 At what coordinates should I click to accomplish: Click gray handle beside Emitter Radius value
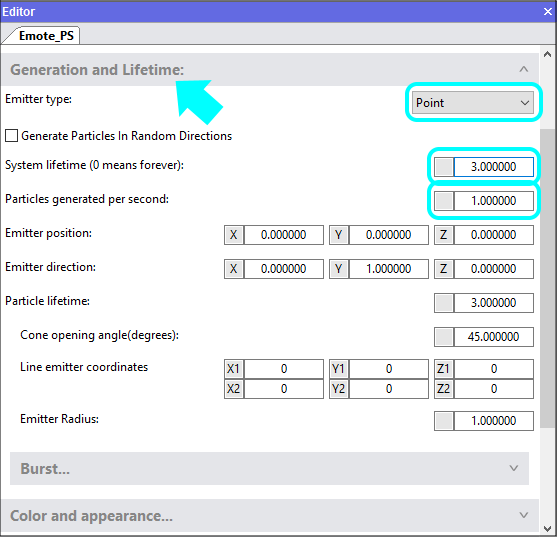(x=444, y=421)
